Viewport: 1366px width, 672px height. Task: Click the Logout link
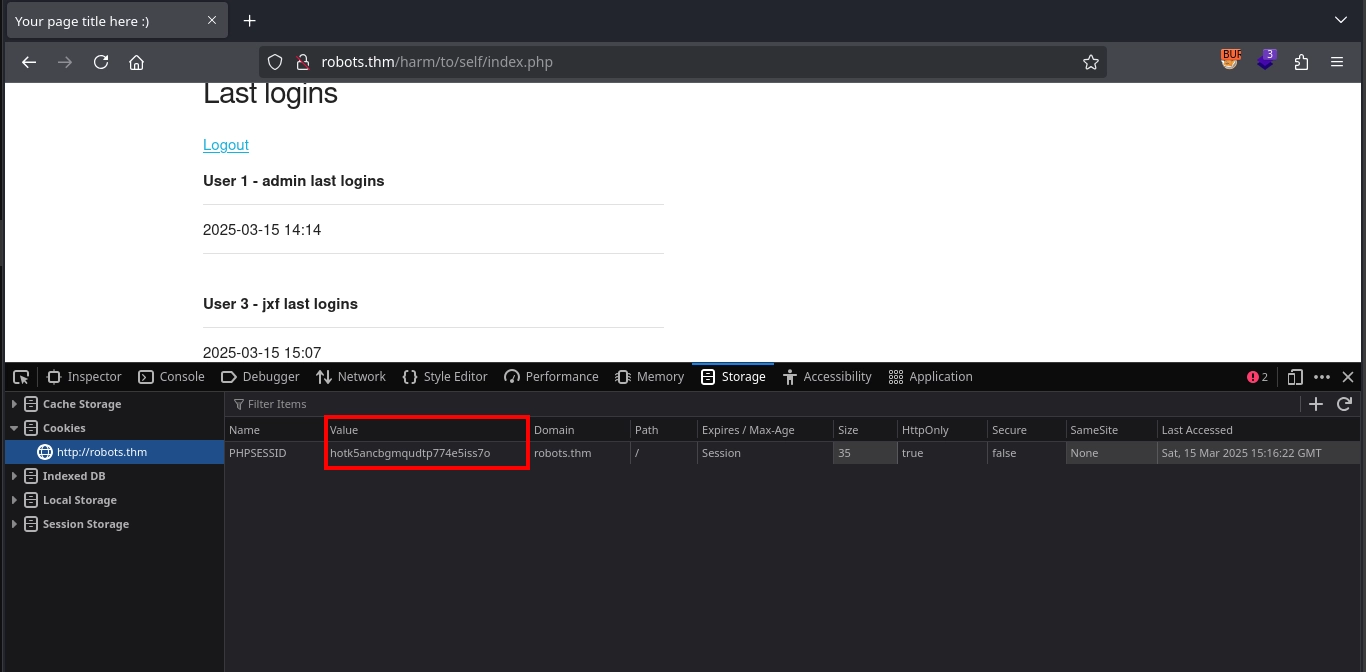click(226, 145)
